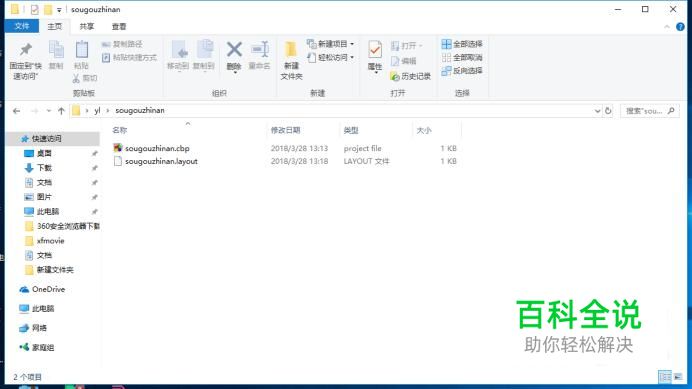Switch to View (查看) tab
Image resolution: width=692 pixels, height=389 pixels.
click(119, 26)
